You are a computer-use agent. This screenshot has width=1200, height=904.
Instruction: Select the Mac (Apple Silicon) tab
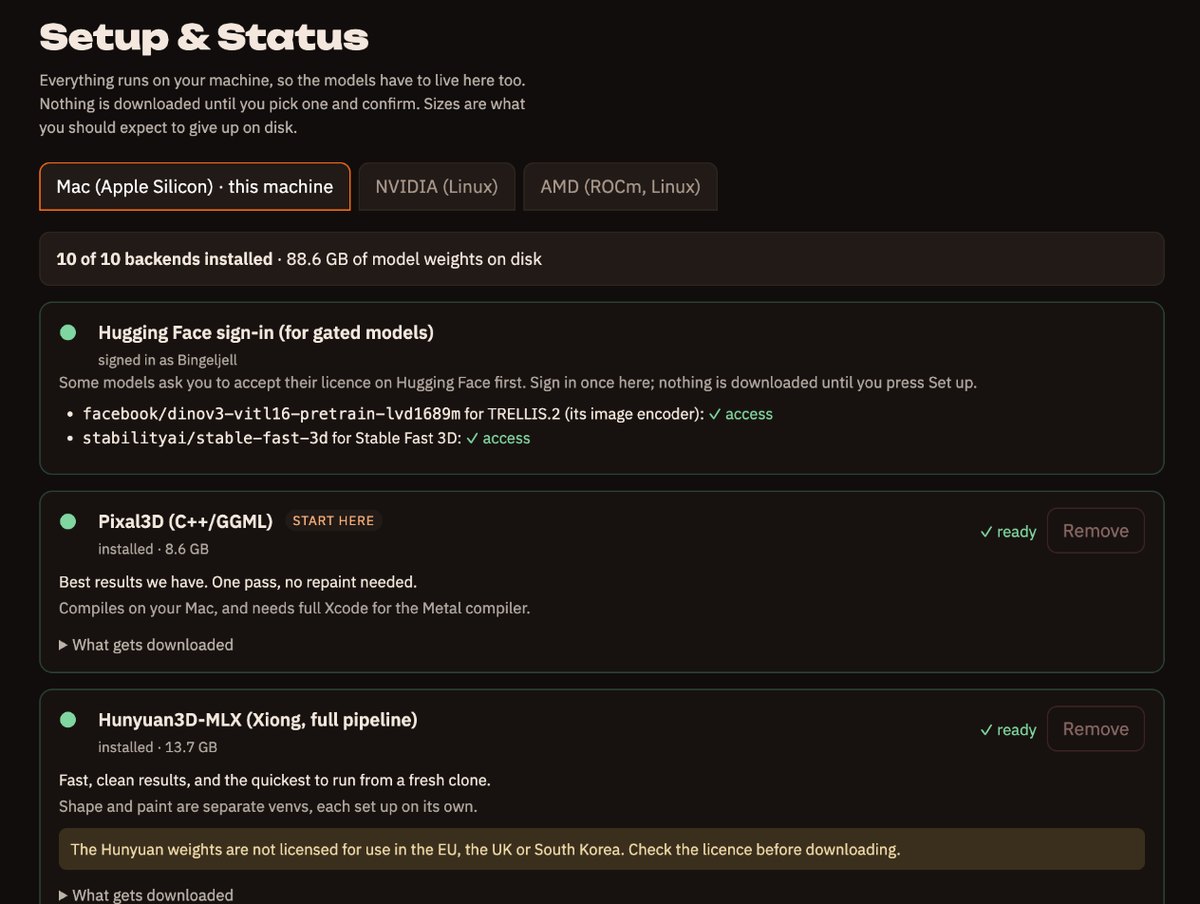click(x=195, y=187)
